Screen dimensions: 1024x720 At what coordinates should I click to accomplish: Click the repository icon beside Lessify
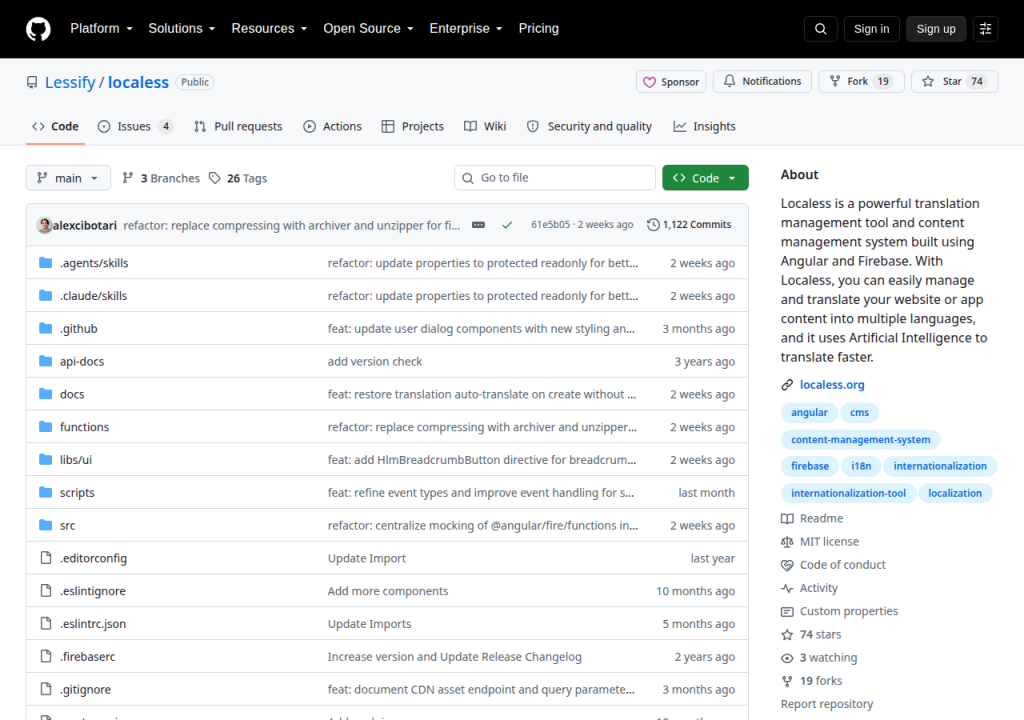pyautogui.click(x=32, y=82)
